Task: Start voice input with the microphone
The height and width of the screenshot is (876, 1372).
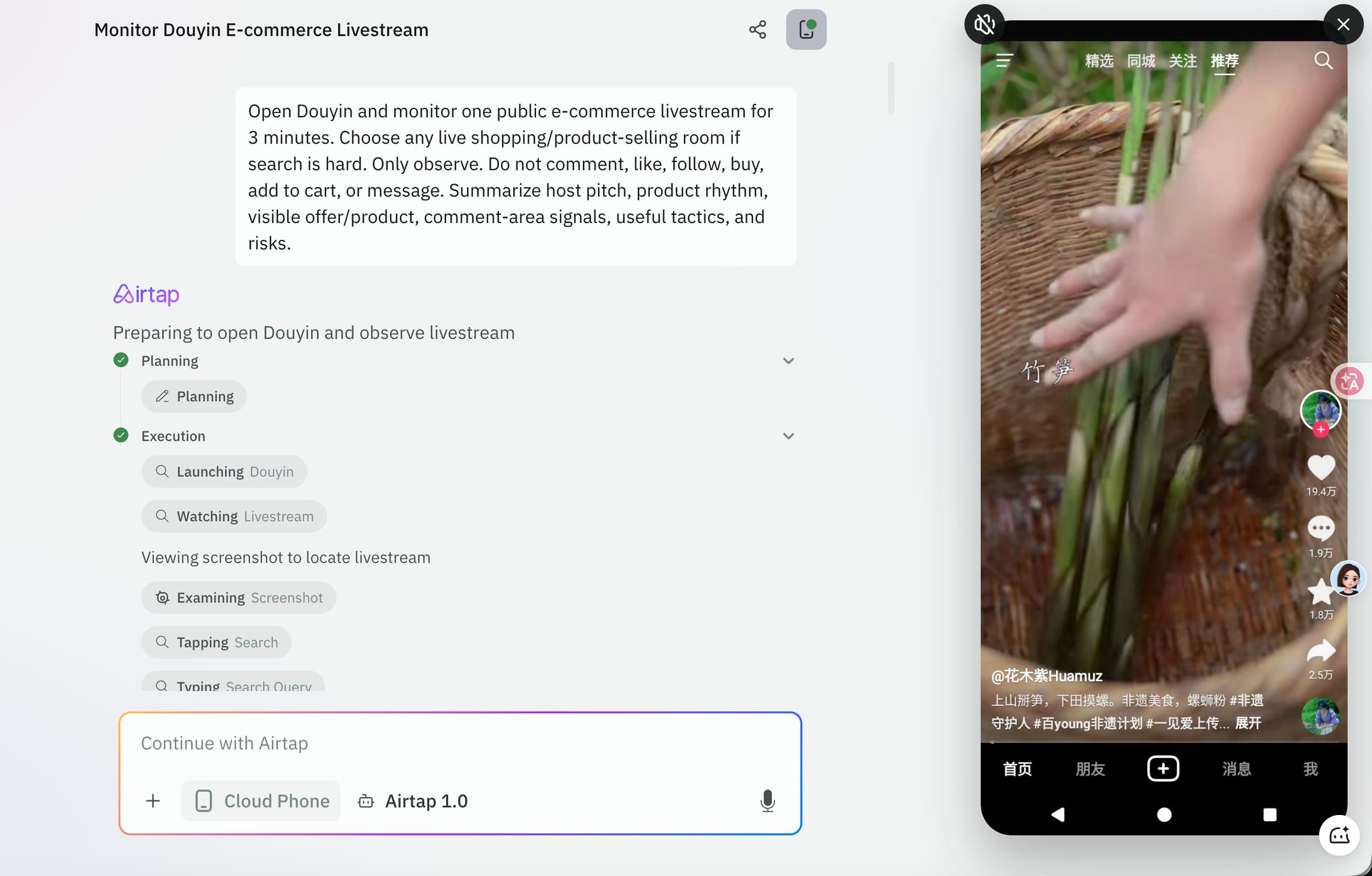Action: [768, 801]
